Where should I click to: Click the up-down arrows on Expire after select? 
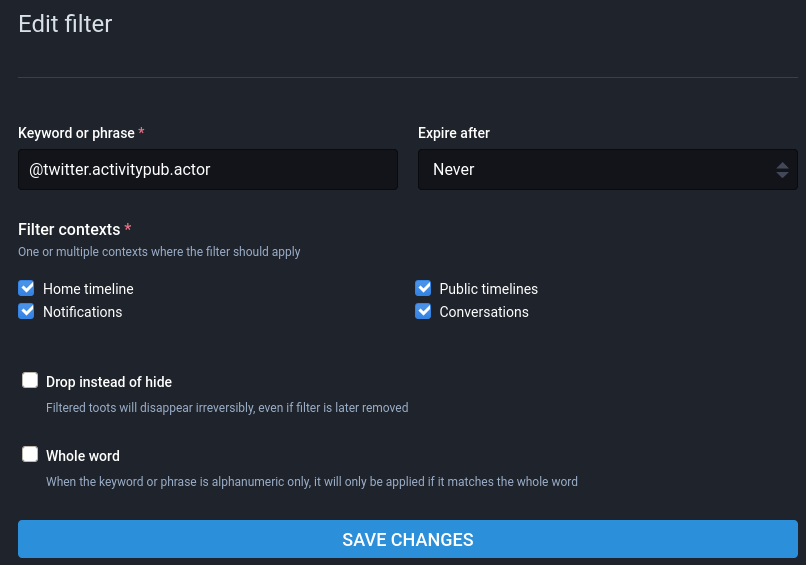click(782, 170)
